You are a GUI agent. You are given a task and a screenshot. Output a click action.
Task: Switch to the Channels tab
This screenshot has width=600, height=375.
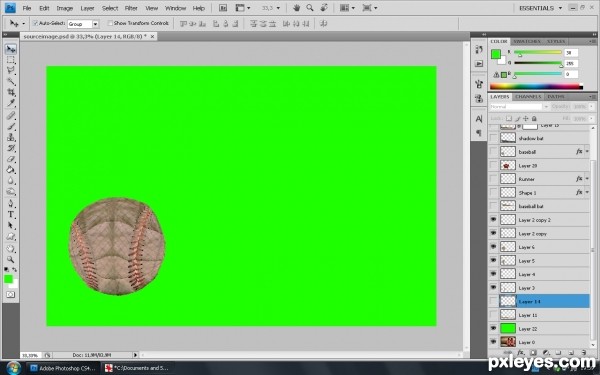528,97
